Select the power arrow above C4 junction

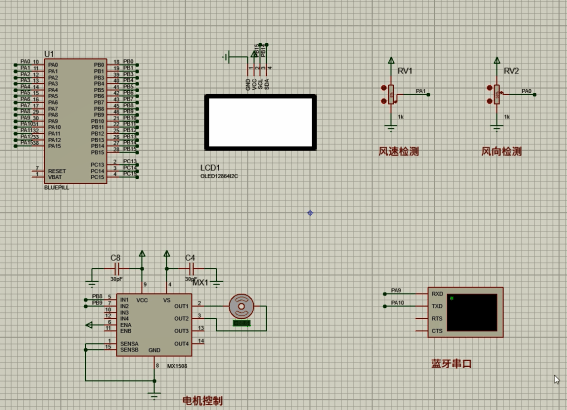(x=167, y=254)
